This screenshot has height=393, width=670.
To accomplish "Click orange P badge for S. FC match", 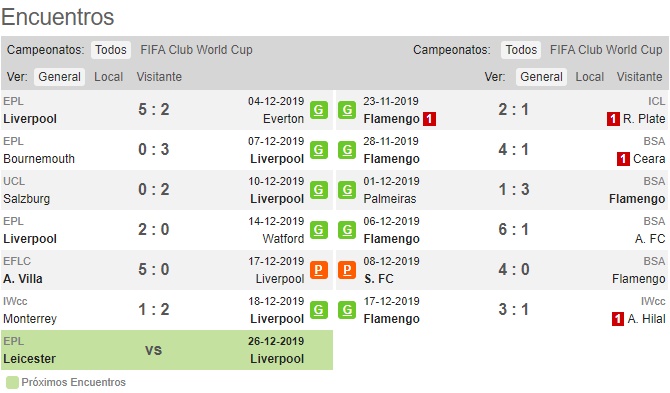I will point(347,270).
